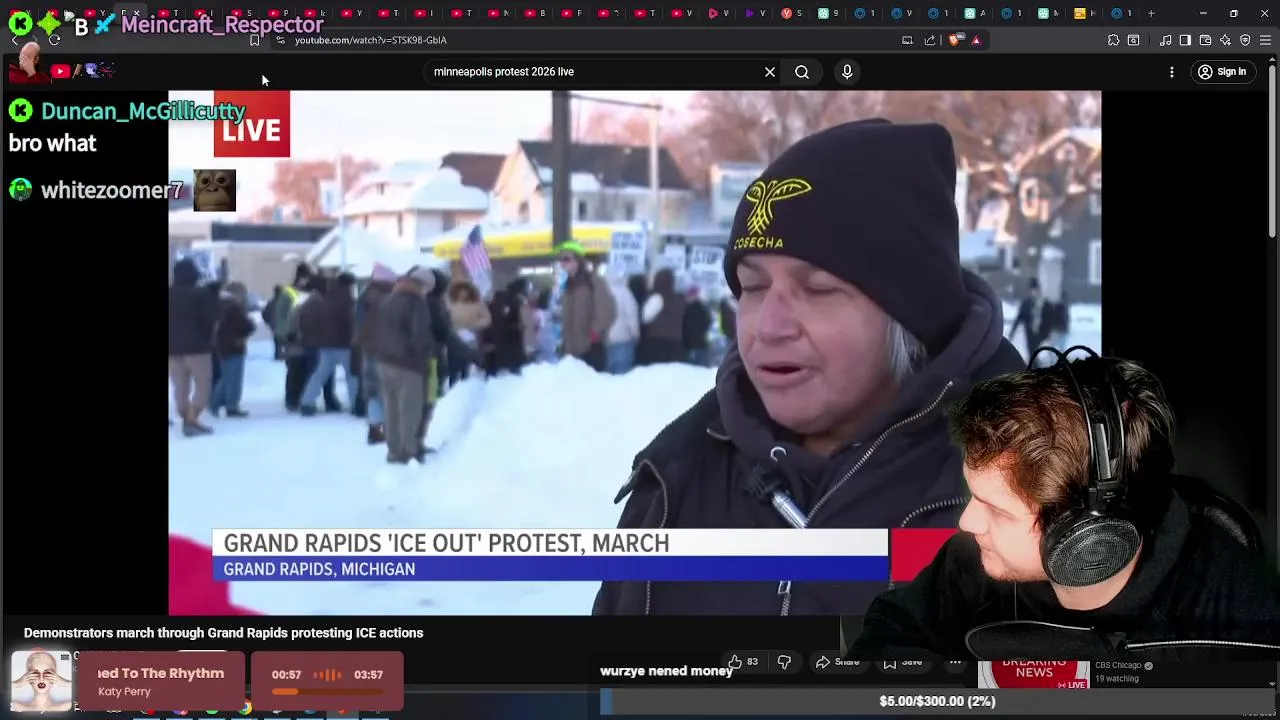Open a new browser tab with plus
Viewport: 1280px width, 720px height.
1151,13
